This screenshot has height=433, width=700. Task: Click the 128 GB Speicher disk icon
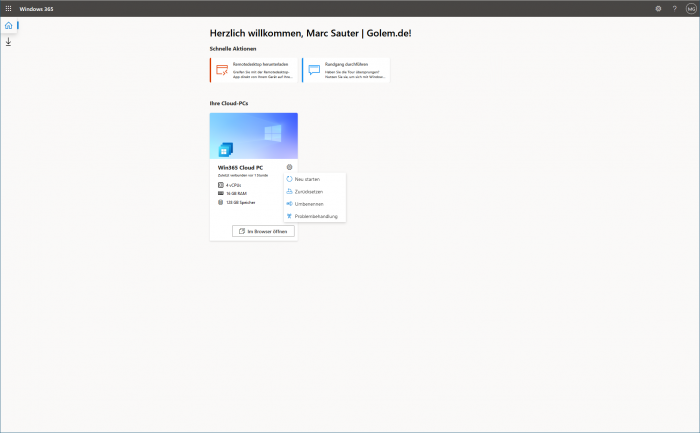pos(221,202)
